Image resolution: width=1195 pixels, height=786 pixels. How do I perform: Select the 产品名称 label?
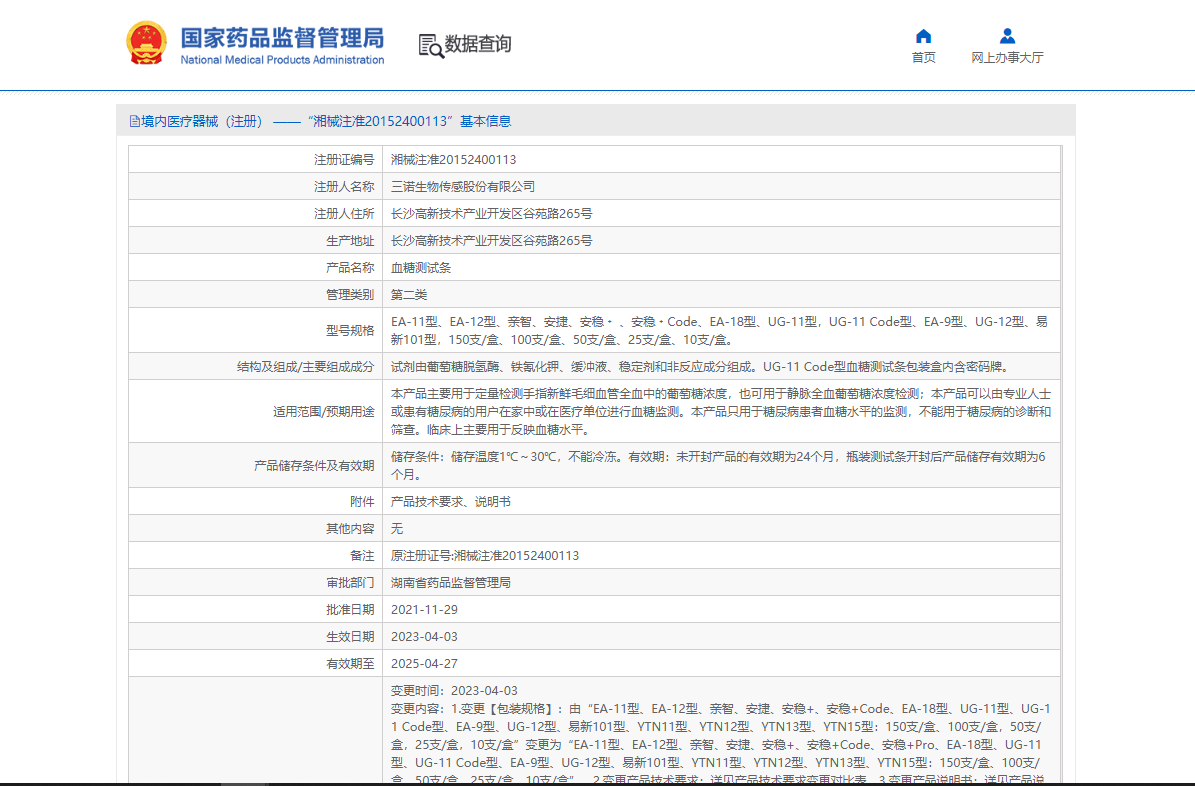point(350,268)
